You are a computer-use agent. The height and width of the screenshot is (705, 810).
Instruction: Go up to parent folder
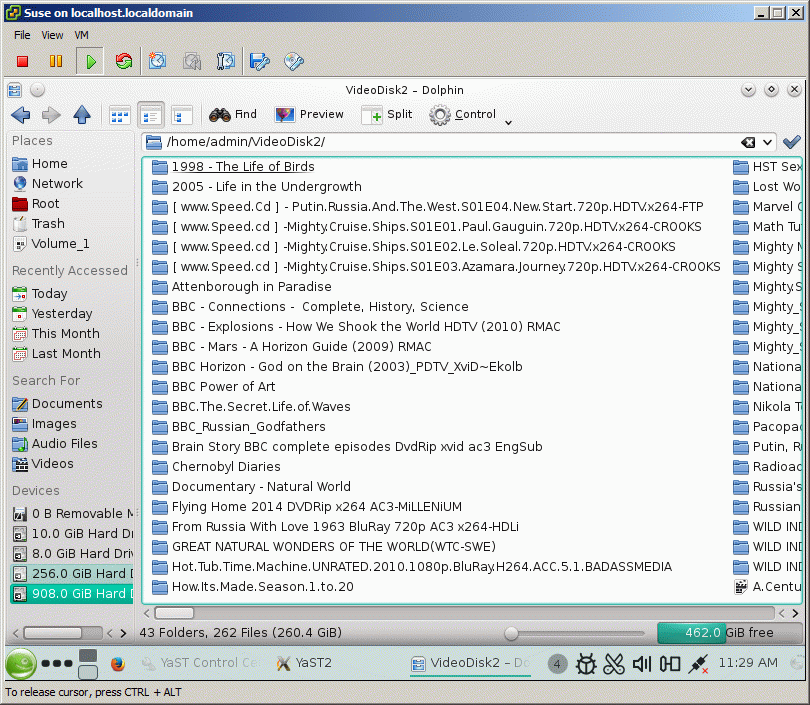click(x=82, y=114)
